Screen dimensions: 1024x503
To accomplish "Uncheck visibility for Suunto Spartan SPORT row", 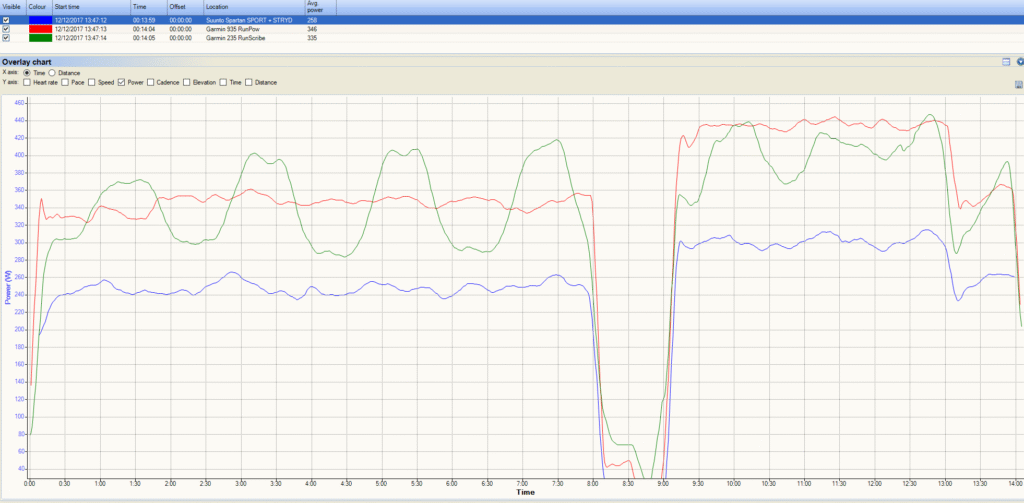I will click(x=6, y=20).
